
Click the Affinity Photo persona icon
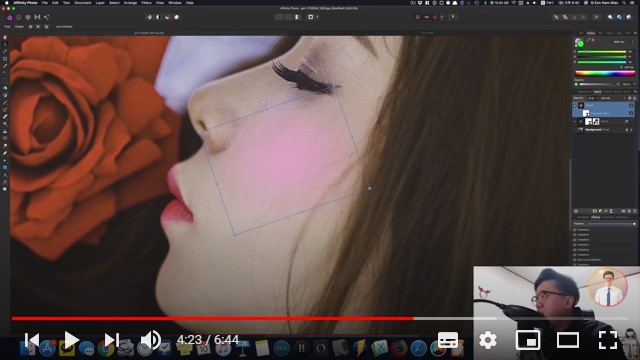tap(9, 17)
